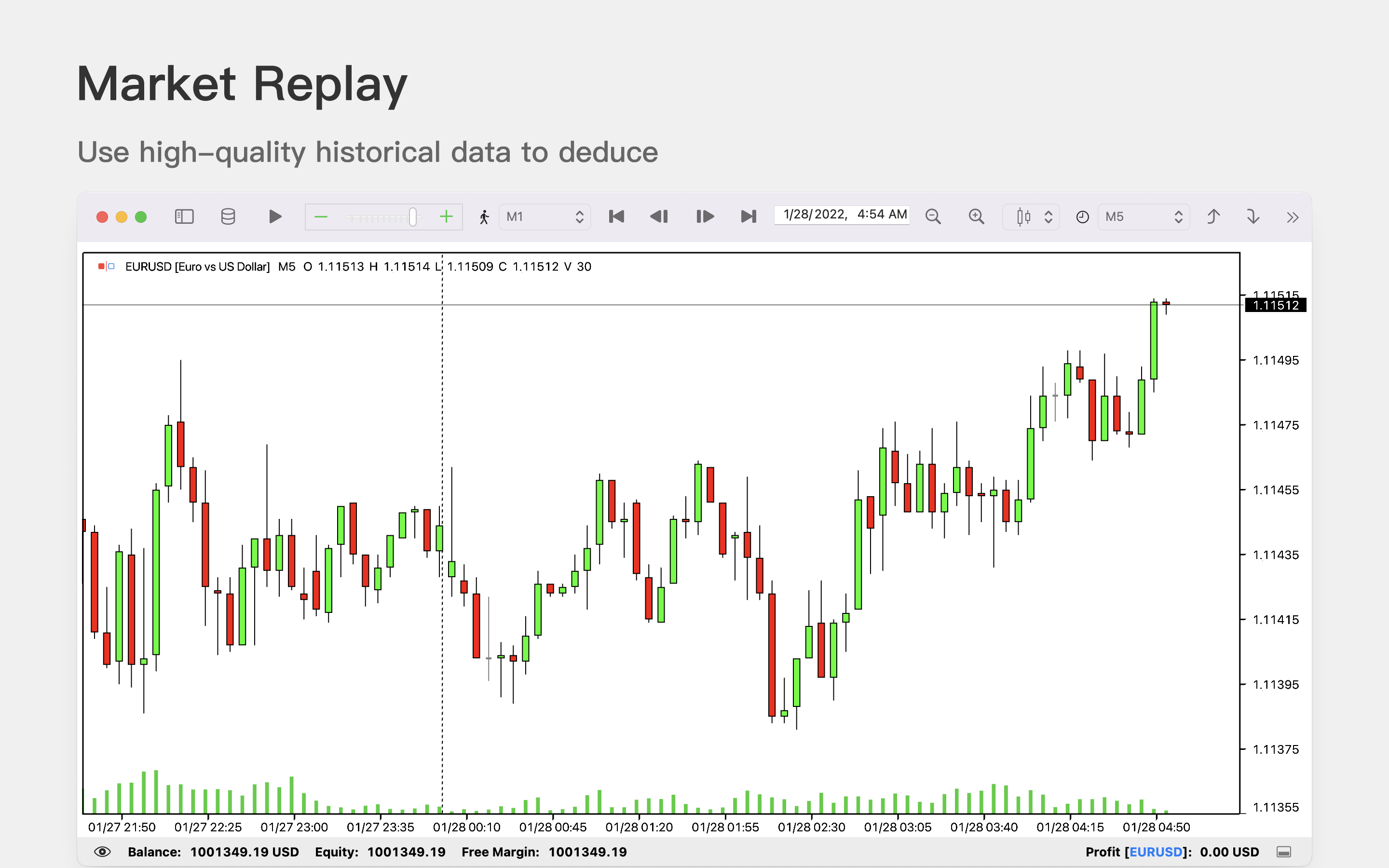Click the 1.11395 price axis label
The image size is (1389, 868).
click(x=1275, y=684)
